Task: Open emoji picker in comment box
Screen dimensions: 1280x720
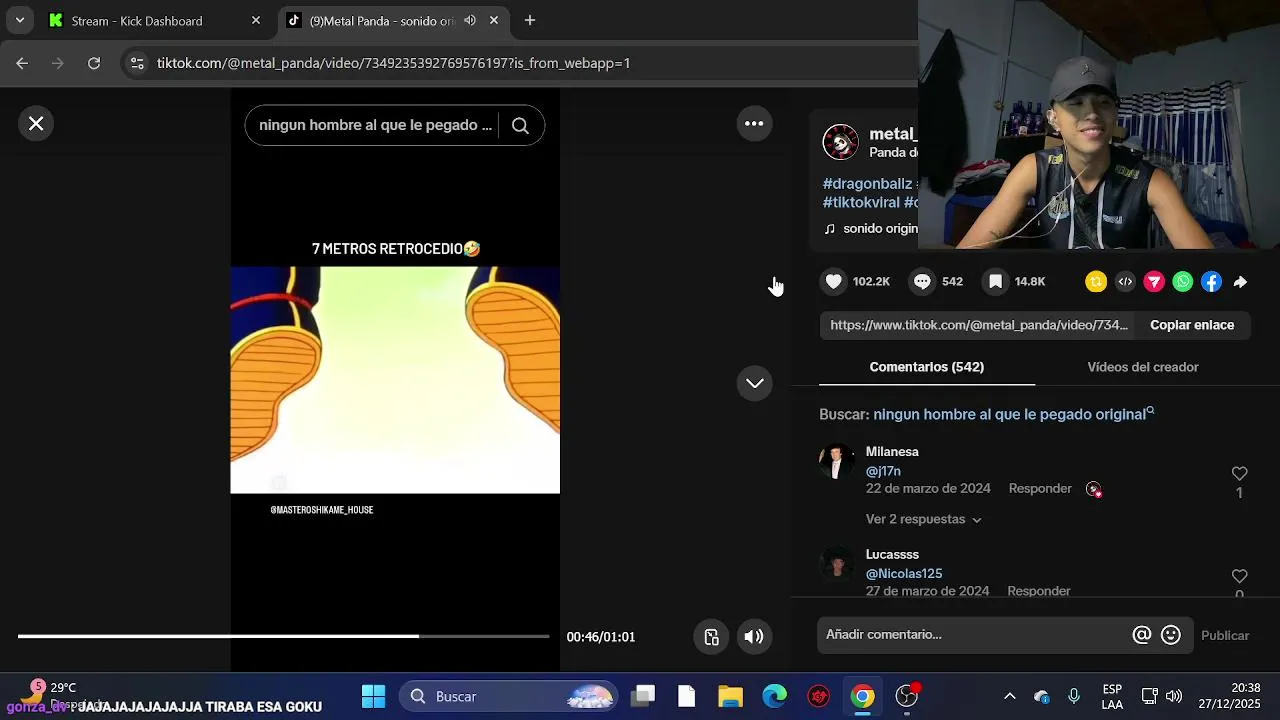Action: tap(1171, 635)
